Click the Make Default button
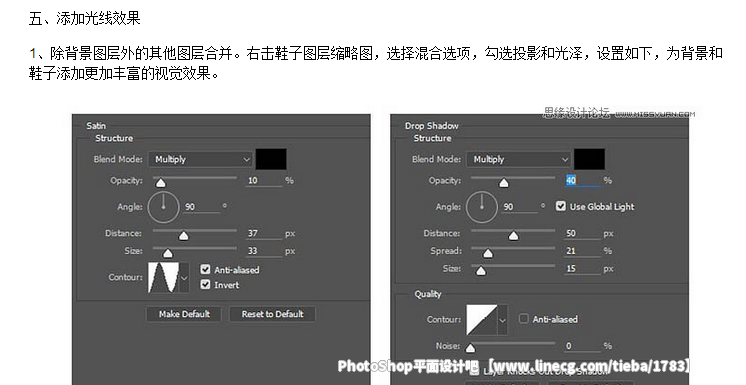Image resolution: width=746 pixels, height=385 pixels. [x=184, y=314]
